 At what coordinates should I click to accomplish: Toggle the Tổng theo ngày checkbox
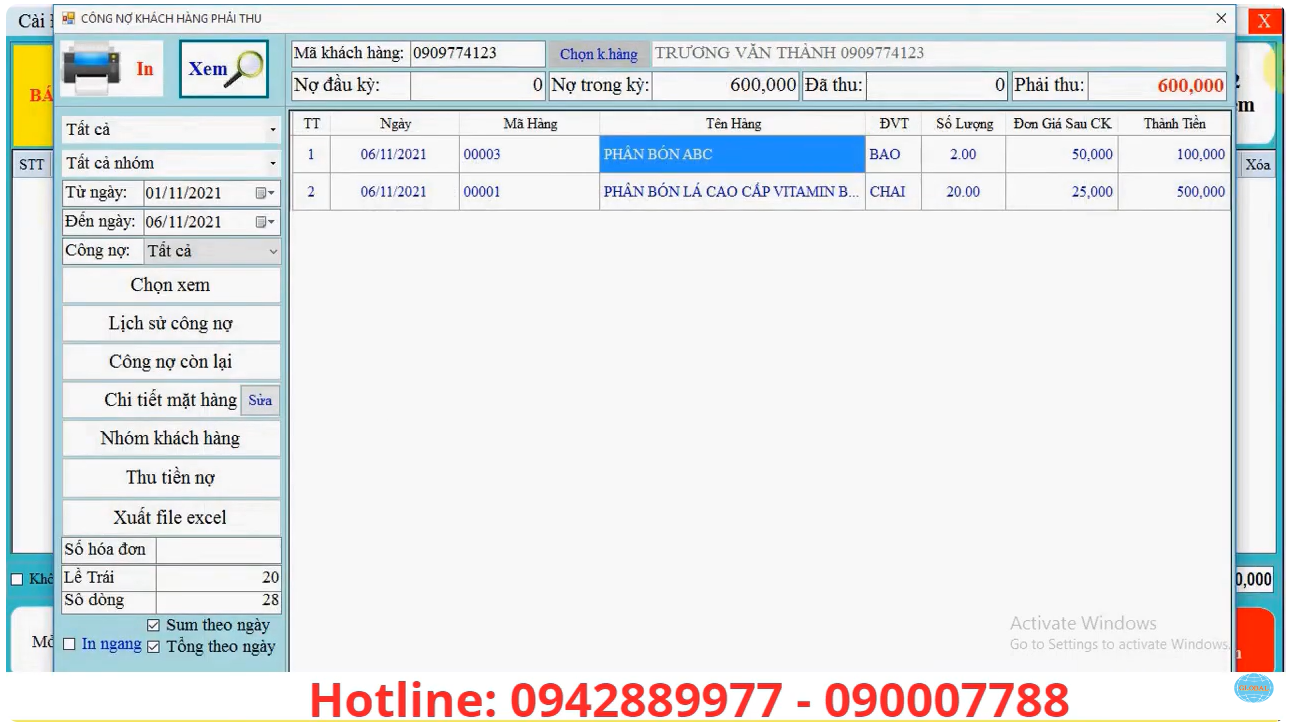pos(153,647)
